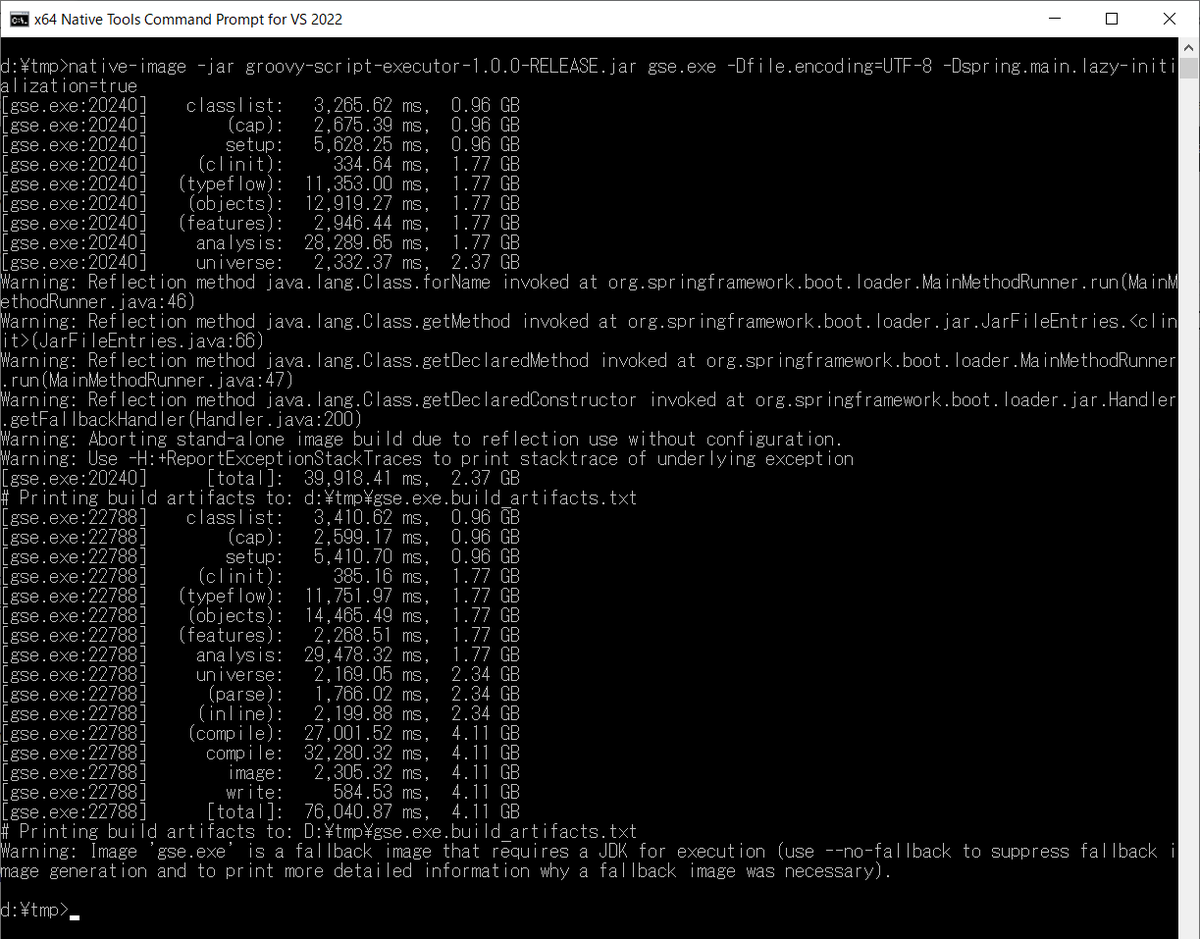Click the warning about java.lang.Class.forName
Viewport: 1200px width, 939px height.
(x=589, y=282)
